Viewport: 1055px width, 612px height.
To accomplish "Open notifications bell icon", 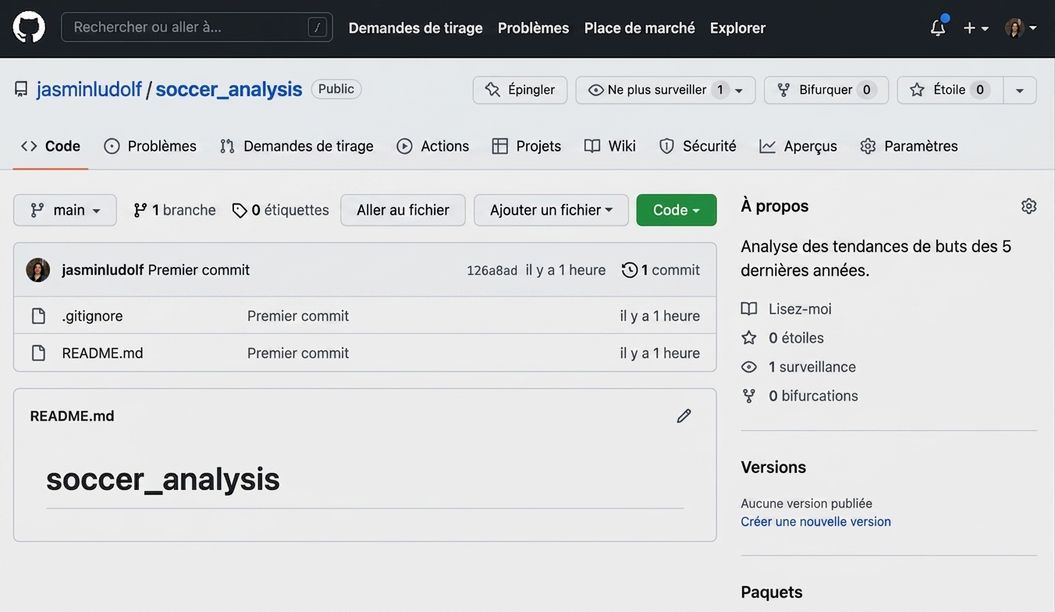I will (938, 28).
